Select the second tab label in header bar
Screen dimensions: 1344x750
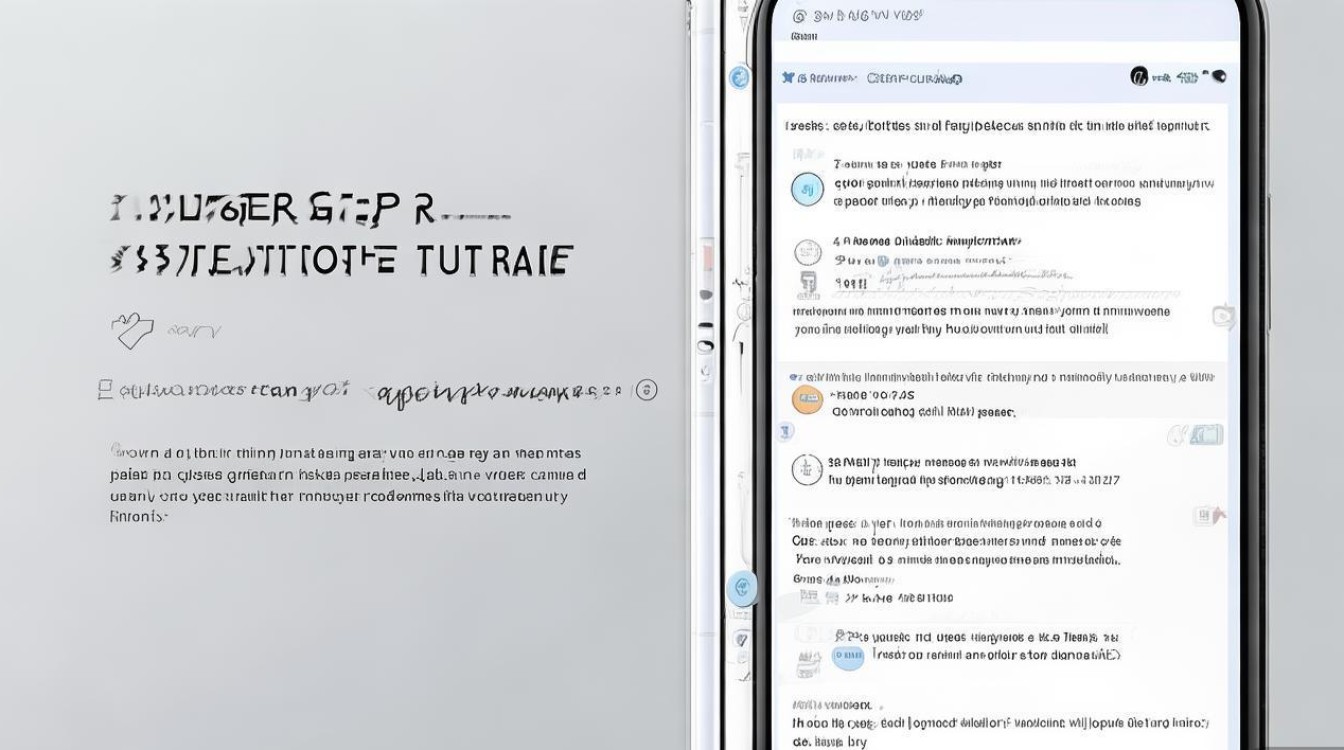[914, 78]
